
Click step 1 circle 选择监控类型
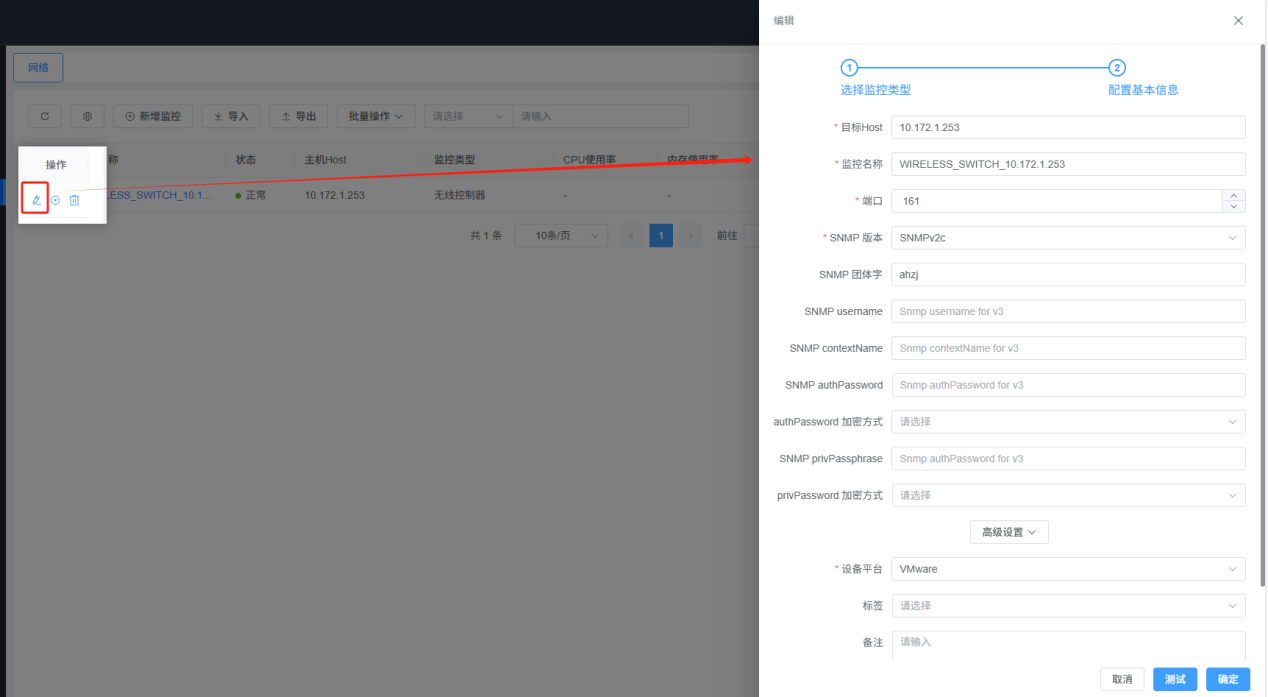point(849,68)
